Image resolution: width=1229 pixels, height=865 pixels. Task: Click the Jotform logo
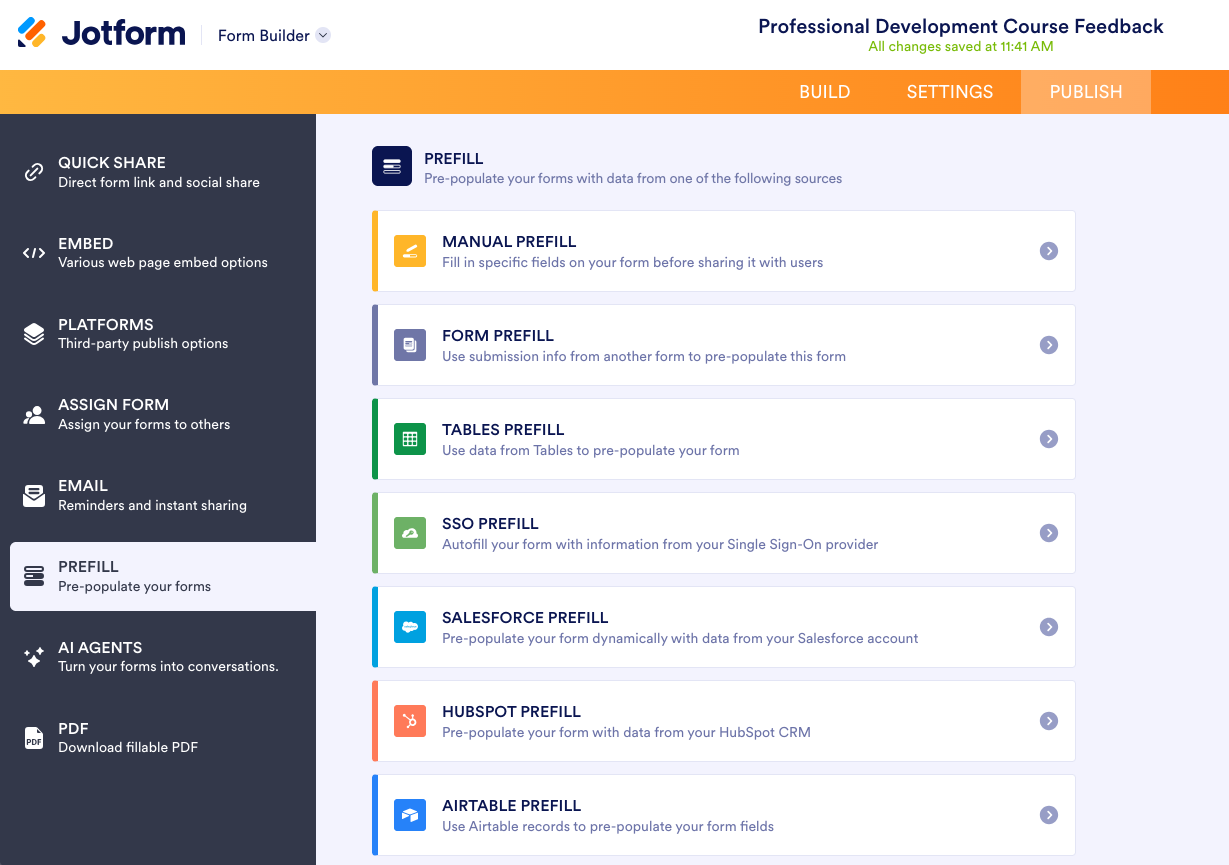pos(101,33)
